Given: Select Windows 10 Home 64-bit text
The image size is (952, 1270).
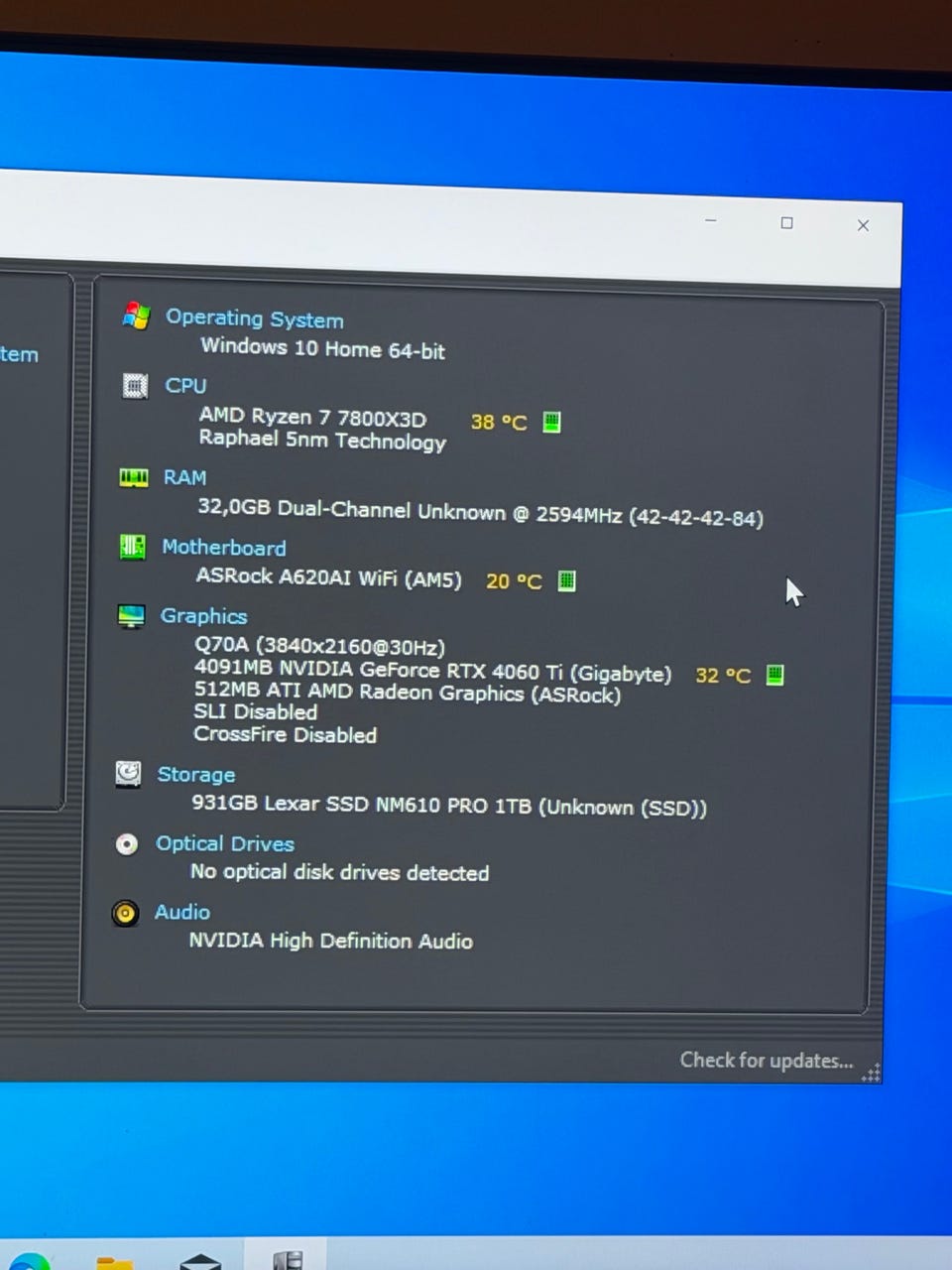Looking at the screenshot, I should (x=322, y=348).
